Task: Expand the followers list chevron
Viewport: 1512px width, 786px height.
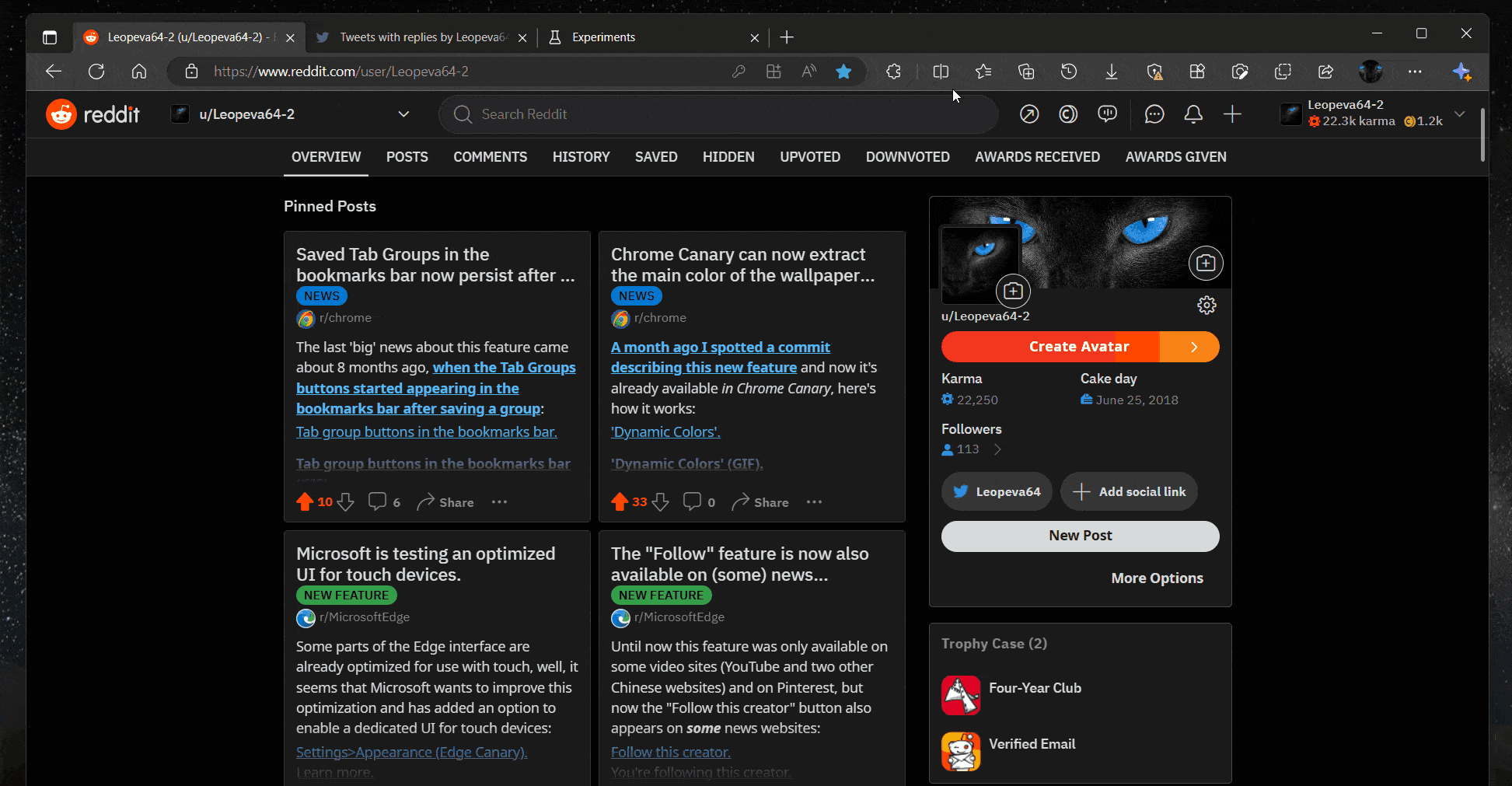Action: tap(997, 449)
